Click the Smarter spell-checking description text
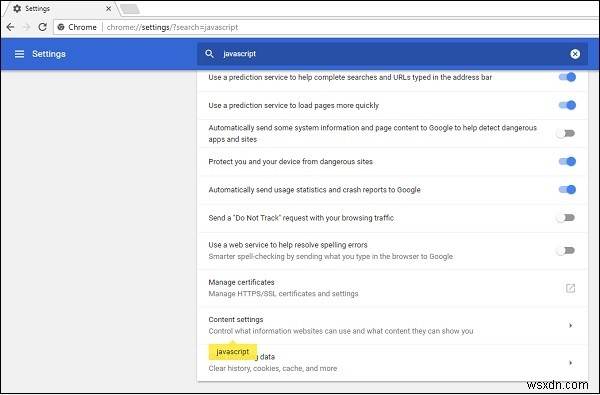 click(330, 256)
